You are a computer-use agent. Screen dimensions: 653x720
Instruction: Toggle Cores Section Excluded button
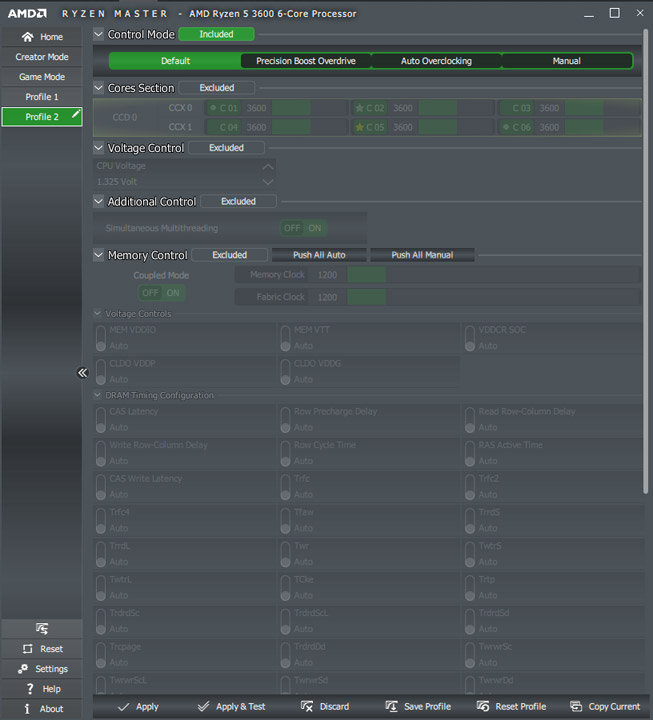click(217, 88)
